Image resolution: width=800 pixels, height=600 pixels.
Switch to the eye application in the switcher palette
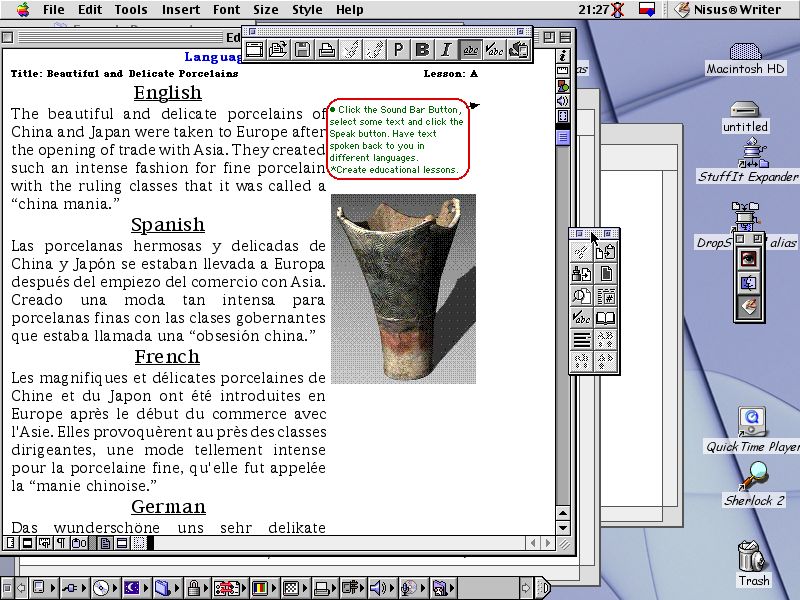click(748, 258)
